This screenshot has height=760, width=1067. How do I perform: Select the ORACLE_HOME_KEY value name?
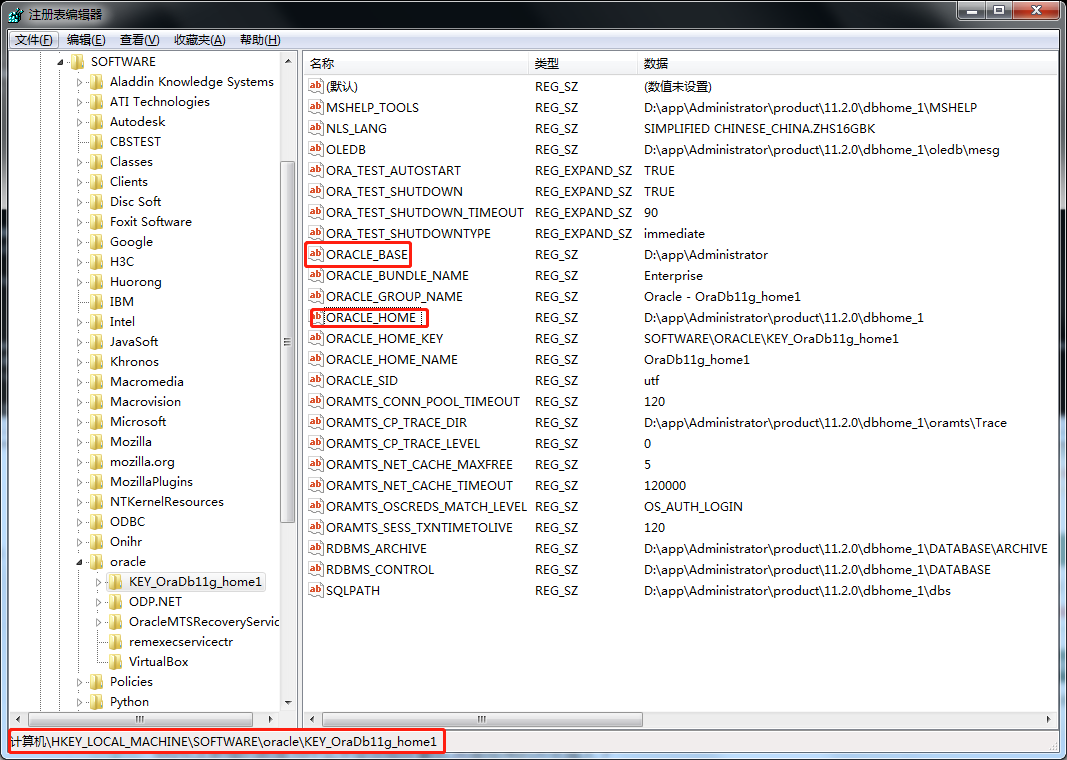[x=384, y=338]
